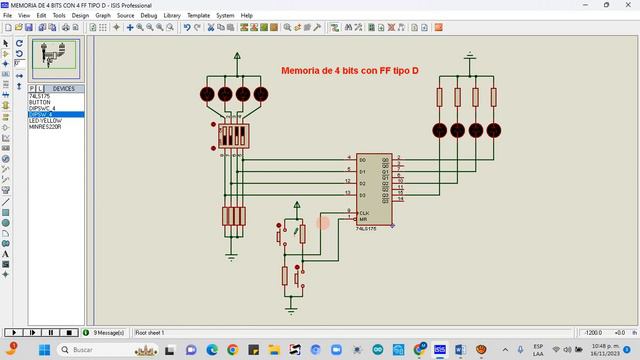Viewport: 640px width, 360px height.
Task: Open Word from the taskbar
Action: click(460, 350)
